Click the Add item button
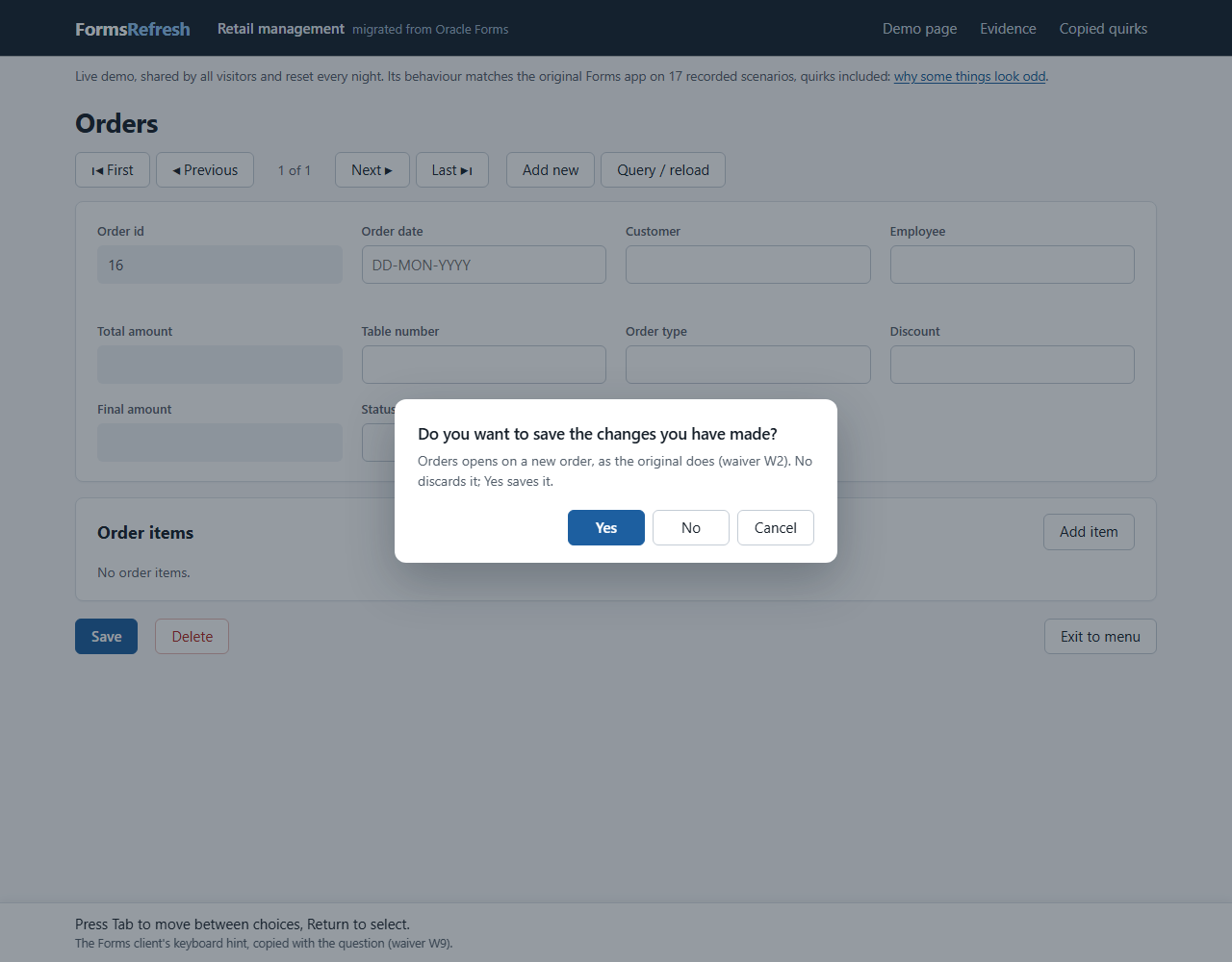 tap(1089, 532)
